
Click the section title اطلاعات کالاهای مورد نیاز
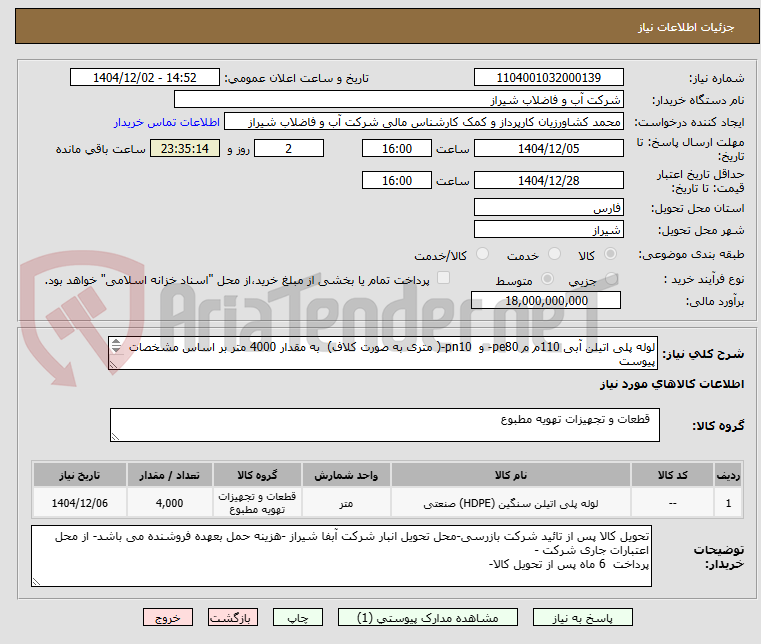[672, 384]
